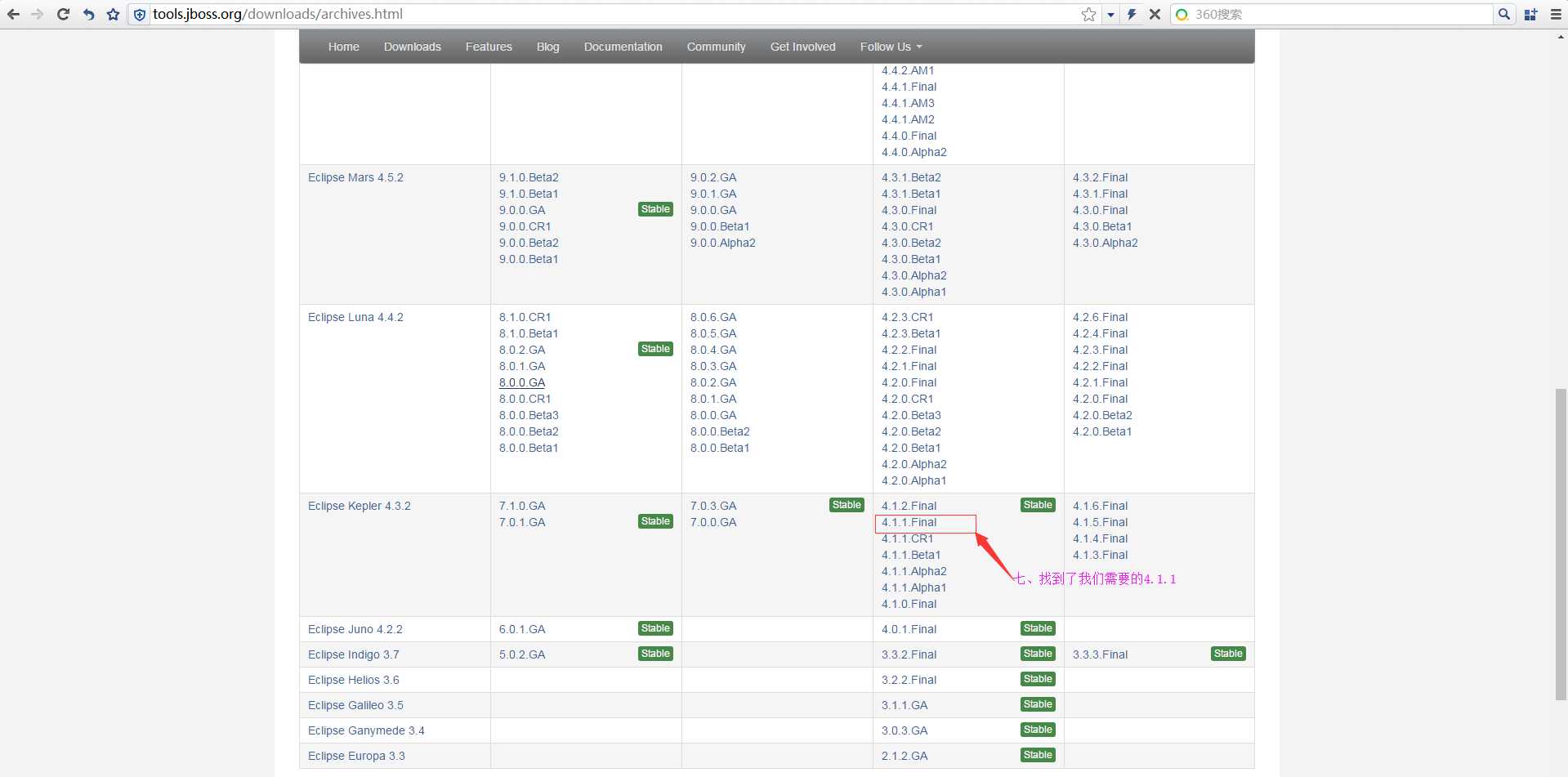The image size is (1568, 777).
Task: Open the 3.3.3.Final link
Action: point(1100,654)
